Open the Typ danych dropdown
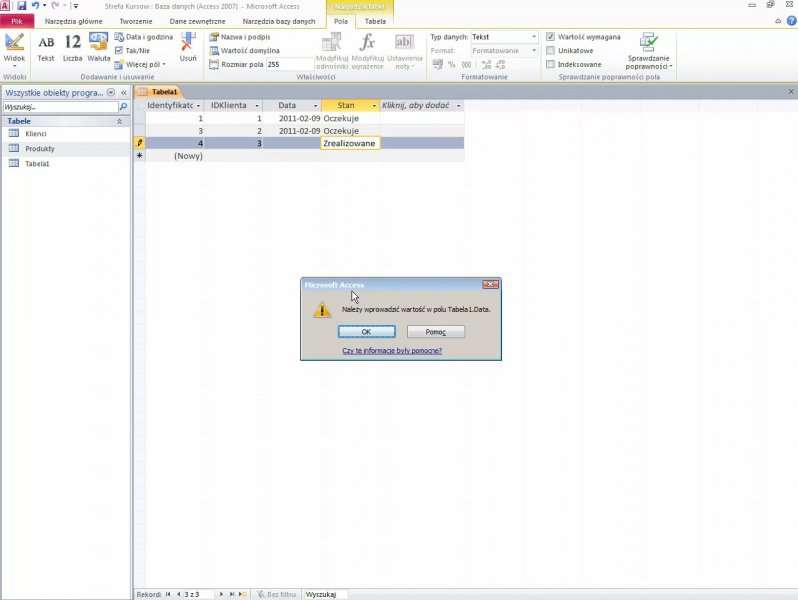This screenshot has height=600, width=798. point(534,37)
